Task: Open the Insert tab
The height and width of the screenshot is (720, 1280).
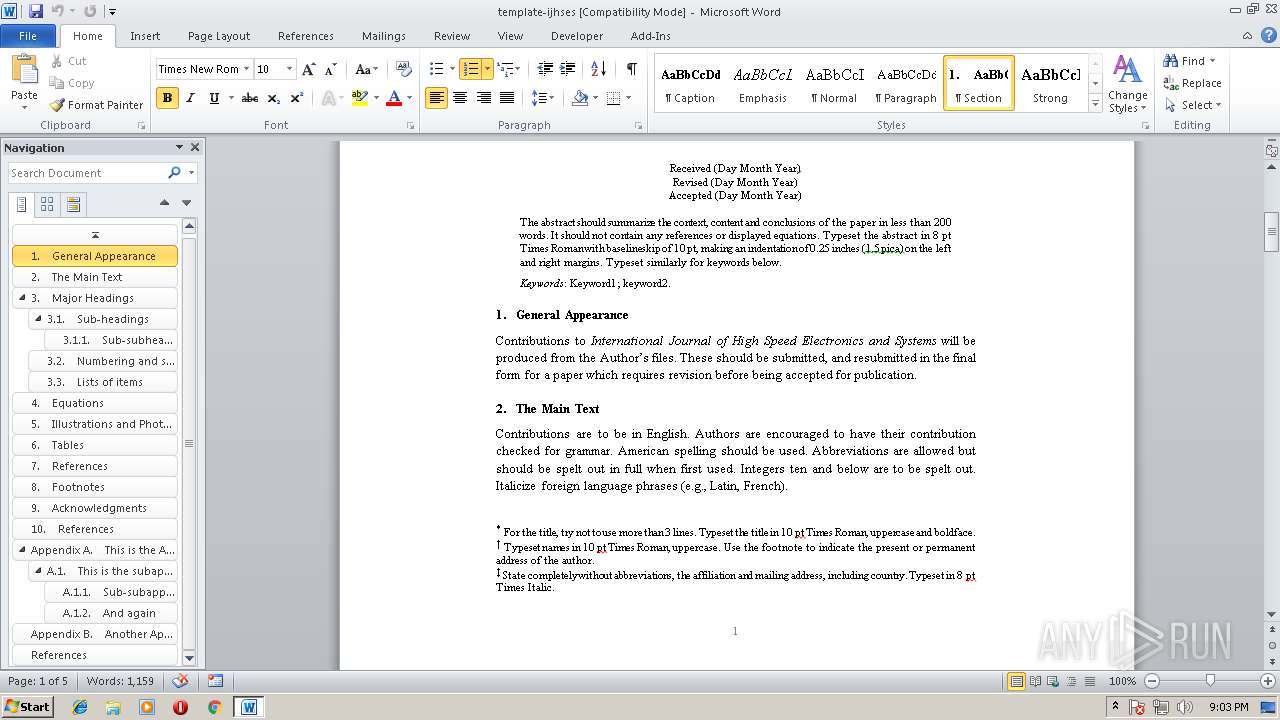Action: tap(145, 36)
